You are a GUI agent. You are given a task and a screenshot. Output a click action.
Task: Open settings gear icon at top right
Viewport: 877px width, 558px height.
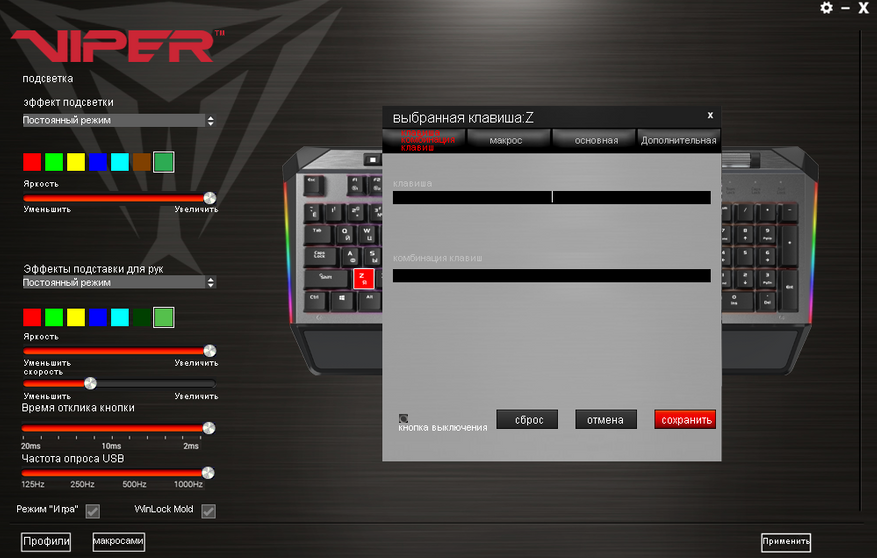[826, 8]
